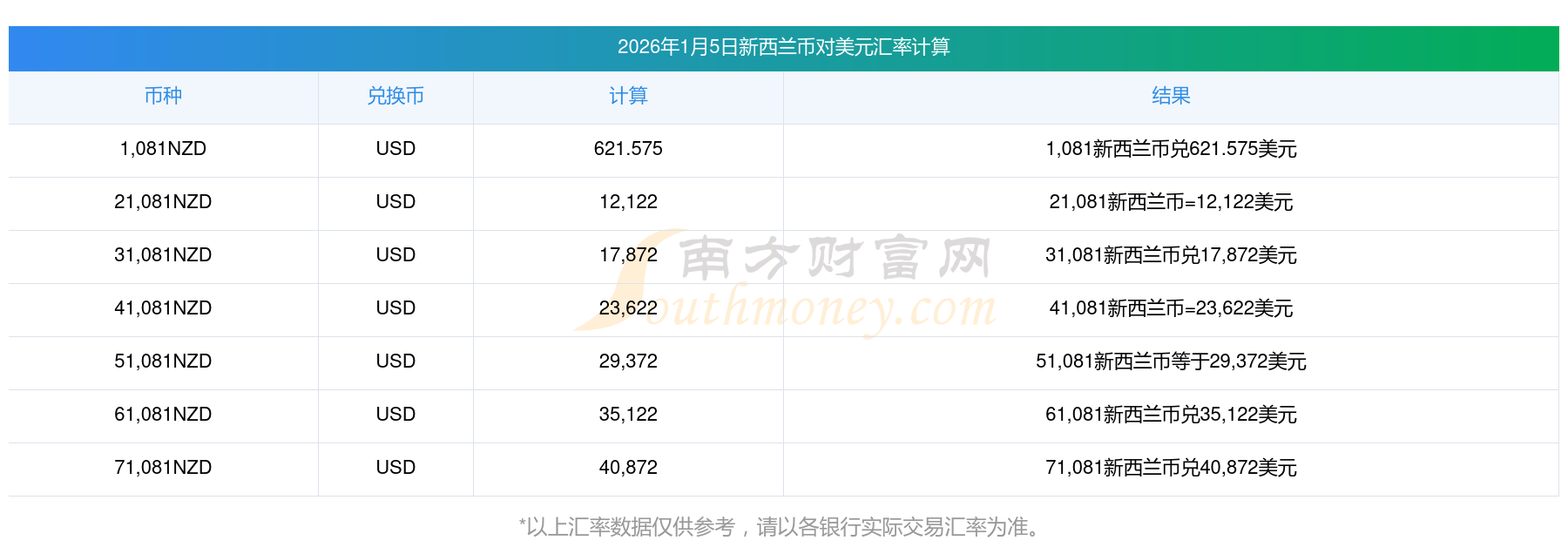
Task: Click the result 31,081新西兰币兑17,872美元
Action: [1171, 255]
